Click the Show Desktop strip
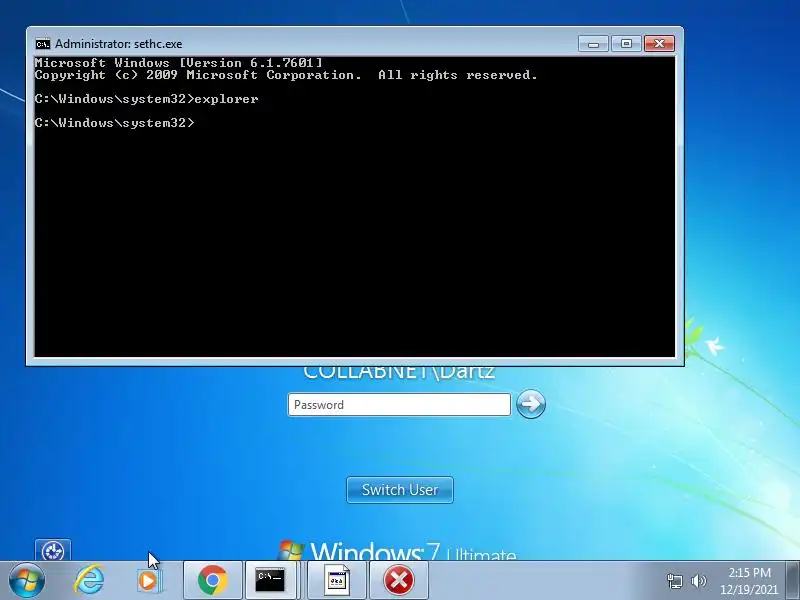Screen dimensions: 800x600 [793, 581]
